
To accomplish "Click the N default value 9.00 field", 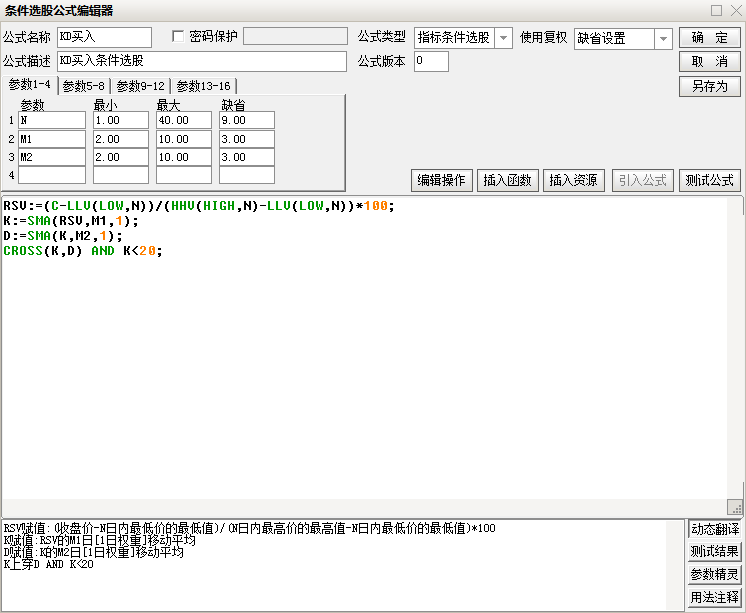I will coord(247,120).
